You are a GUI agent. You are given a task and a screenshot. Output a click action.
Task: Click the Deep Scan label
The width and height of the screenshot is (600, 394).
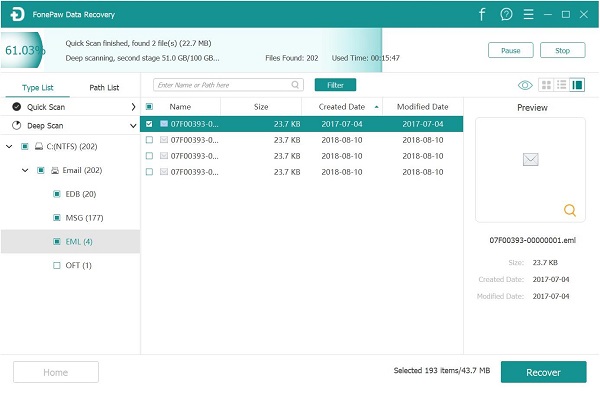click(x=45, y=125)
